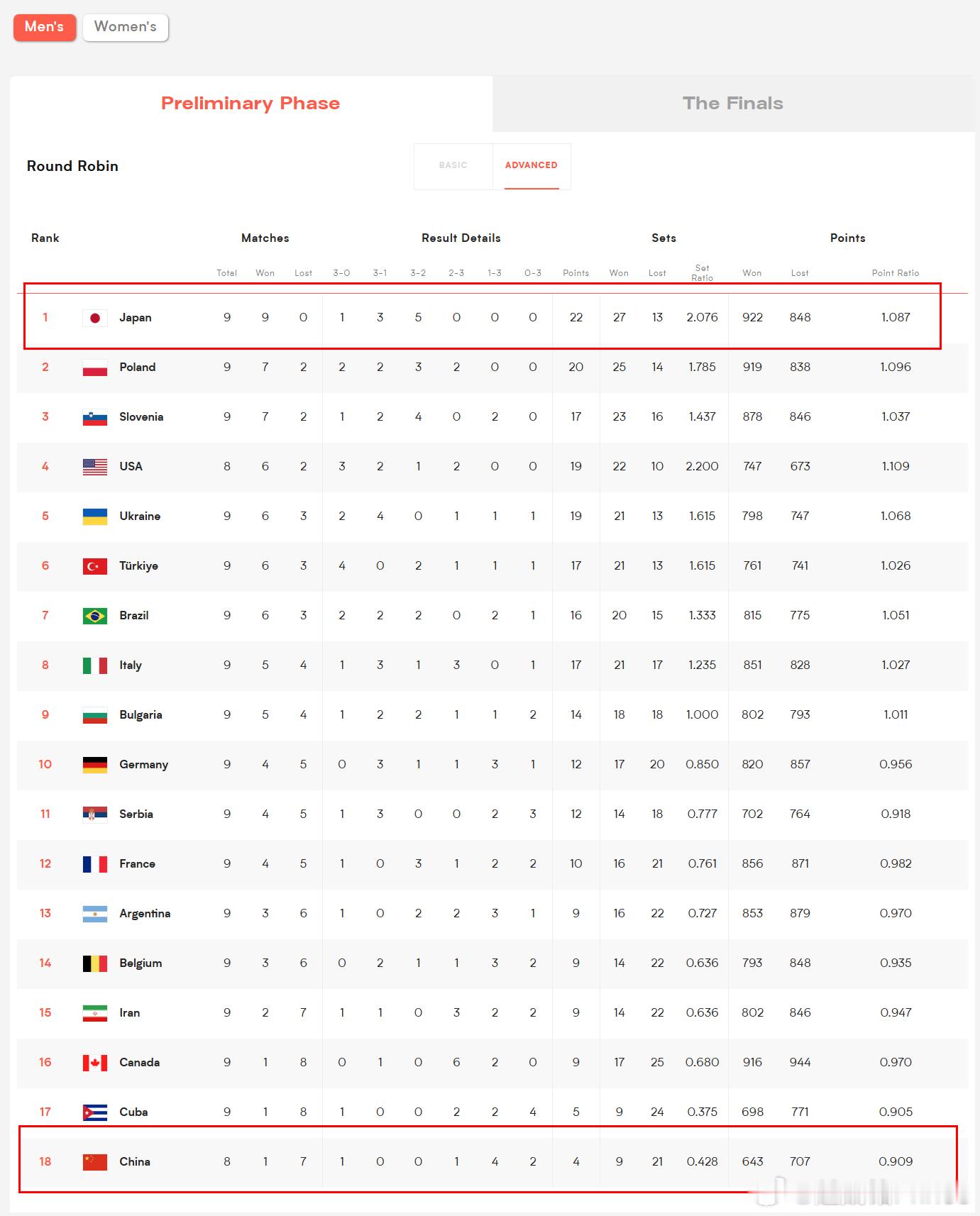The image size is (980, 1216).
Task: Click the Set Ratio column header
Action: 702,273
